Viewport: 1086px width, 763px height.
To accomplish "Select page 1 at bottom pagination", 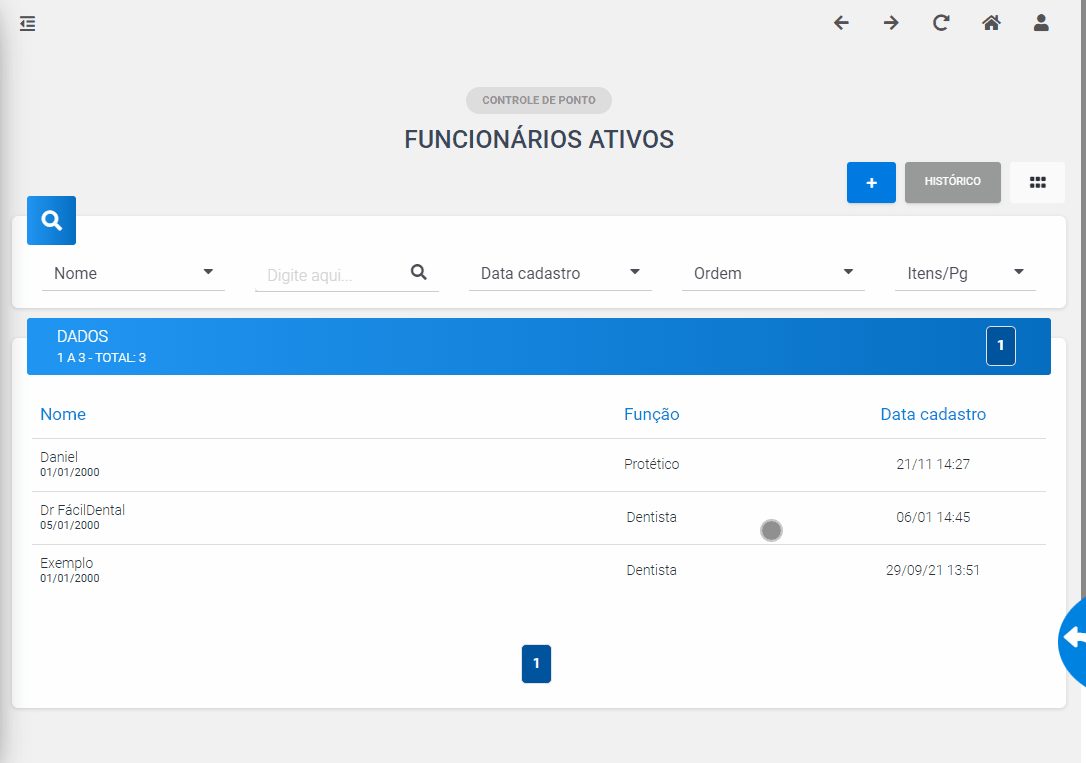I will tap(536, 663).
